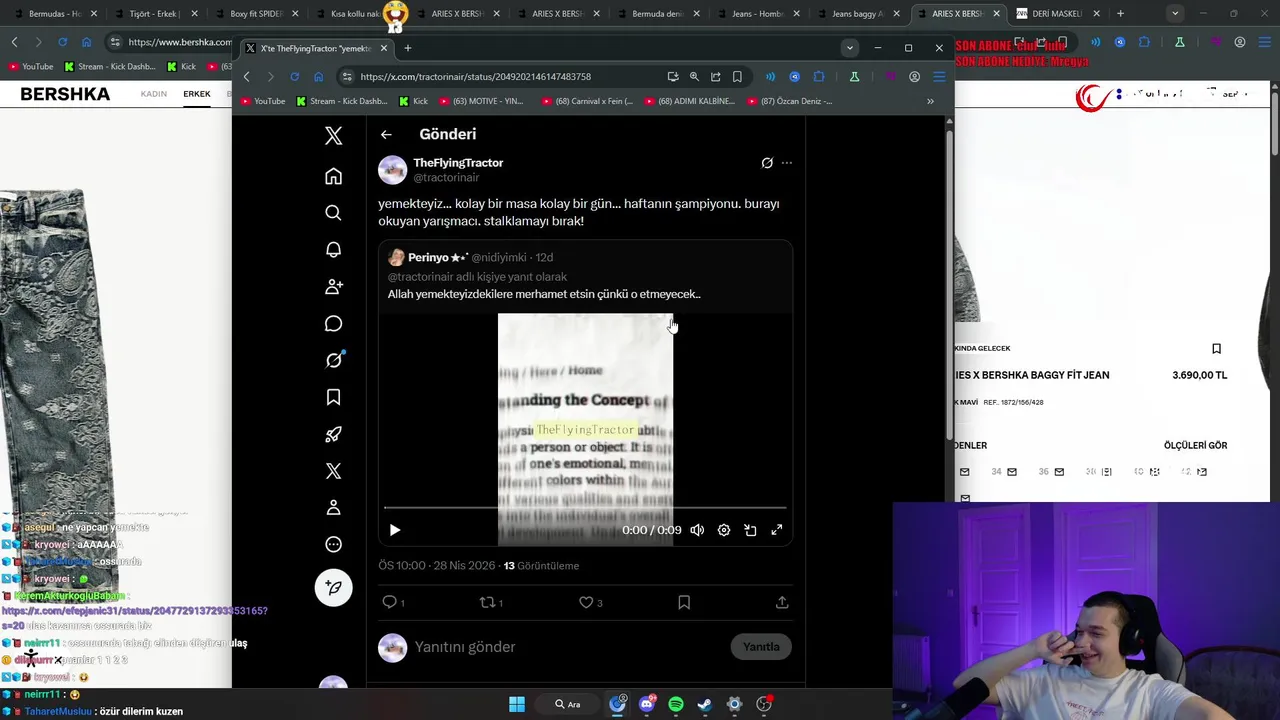Repost the TheFlyingTractor post
The height and width of the screenshot is (720, 1280).
click(x=488, y=602)
